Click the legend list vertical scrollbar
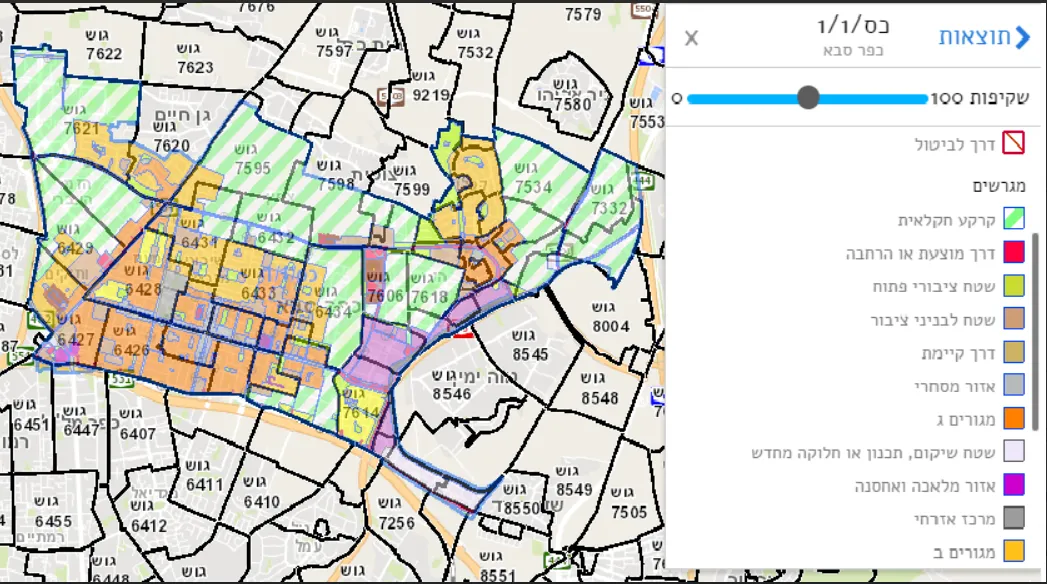 (1036, 330)
